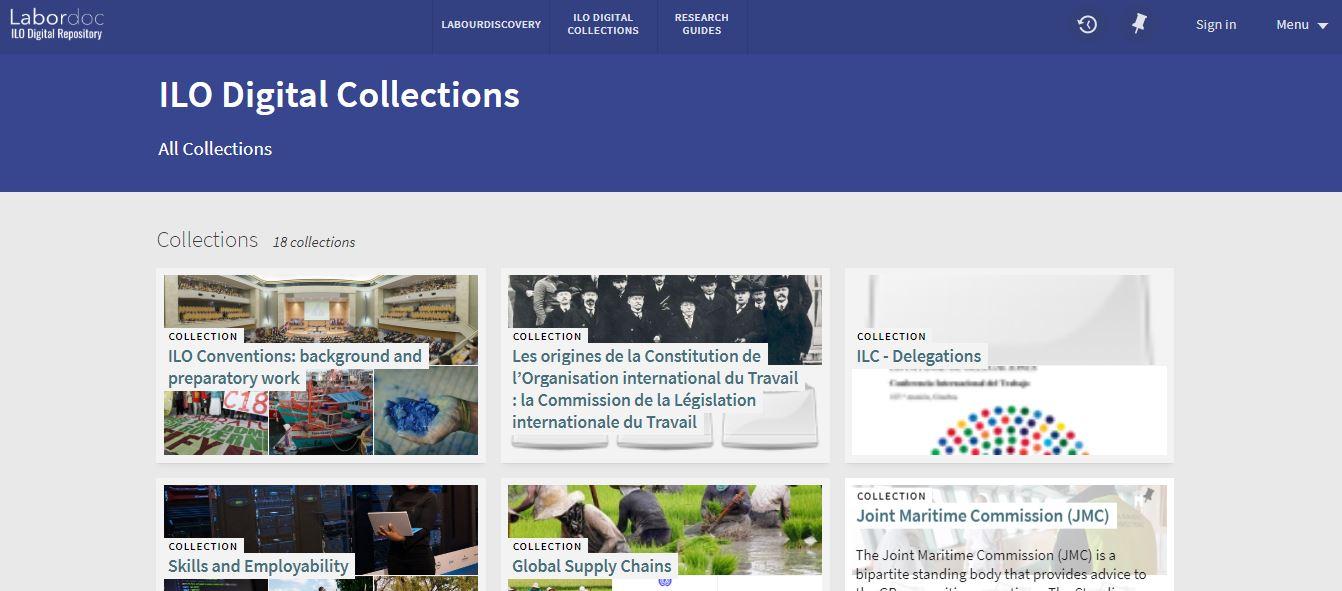Open the ILC - Delegations collection title

pyautogui.click(x=918, y=356)
